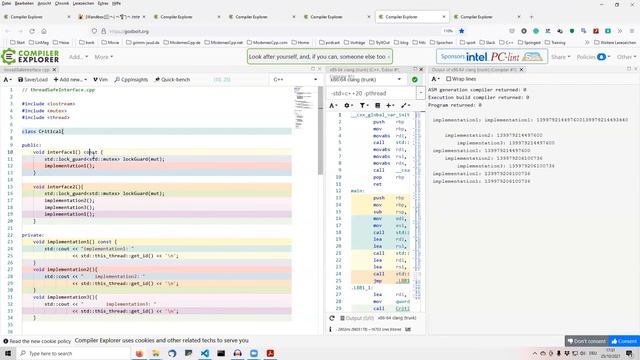Open the output pane font size menu
The height and width of the screenshot is (360, 640).
click(436, 79)
